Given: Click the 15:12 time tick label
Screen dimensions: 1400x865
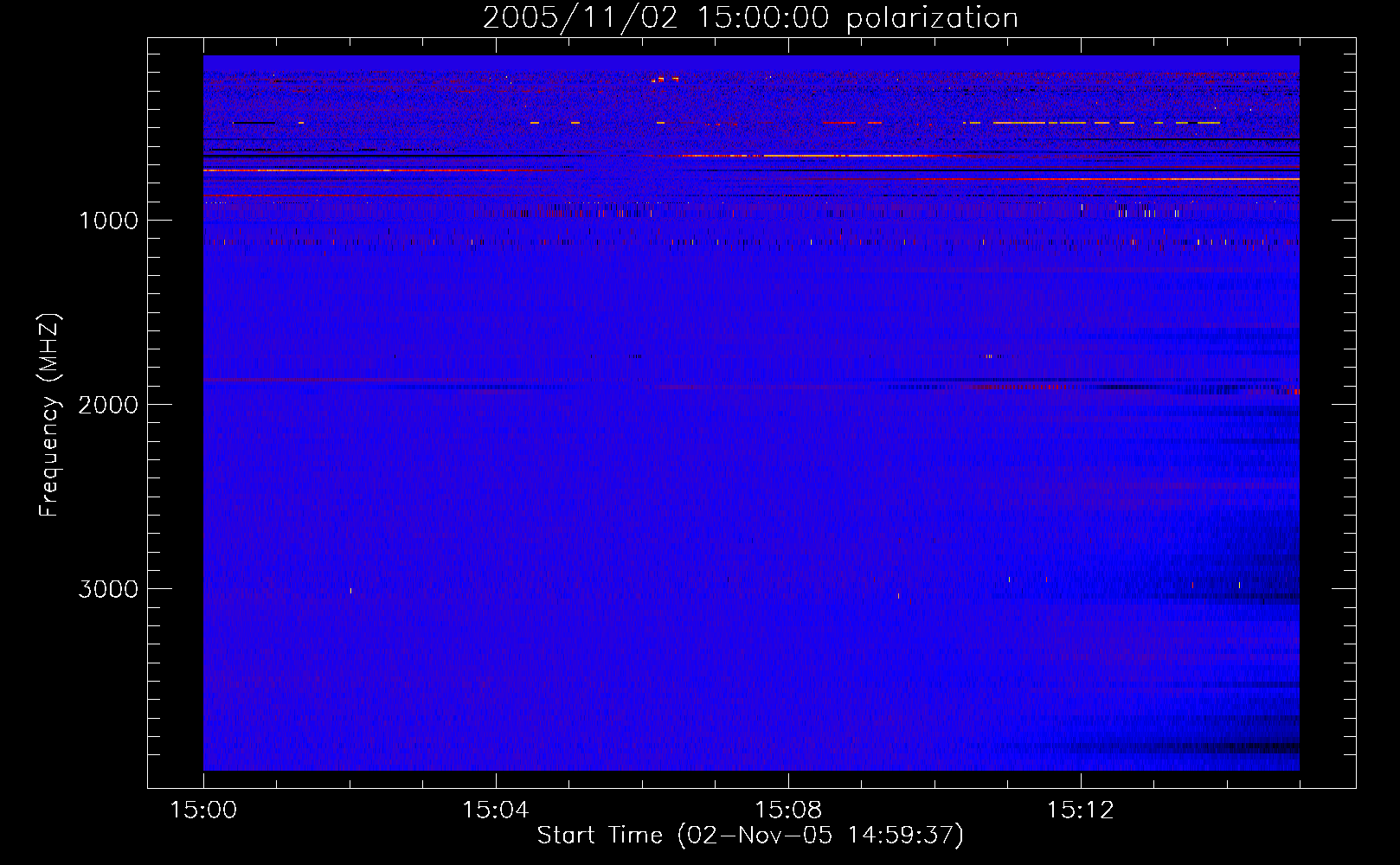Looking at the screenshot, I should click(1081, 811).
